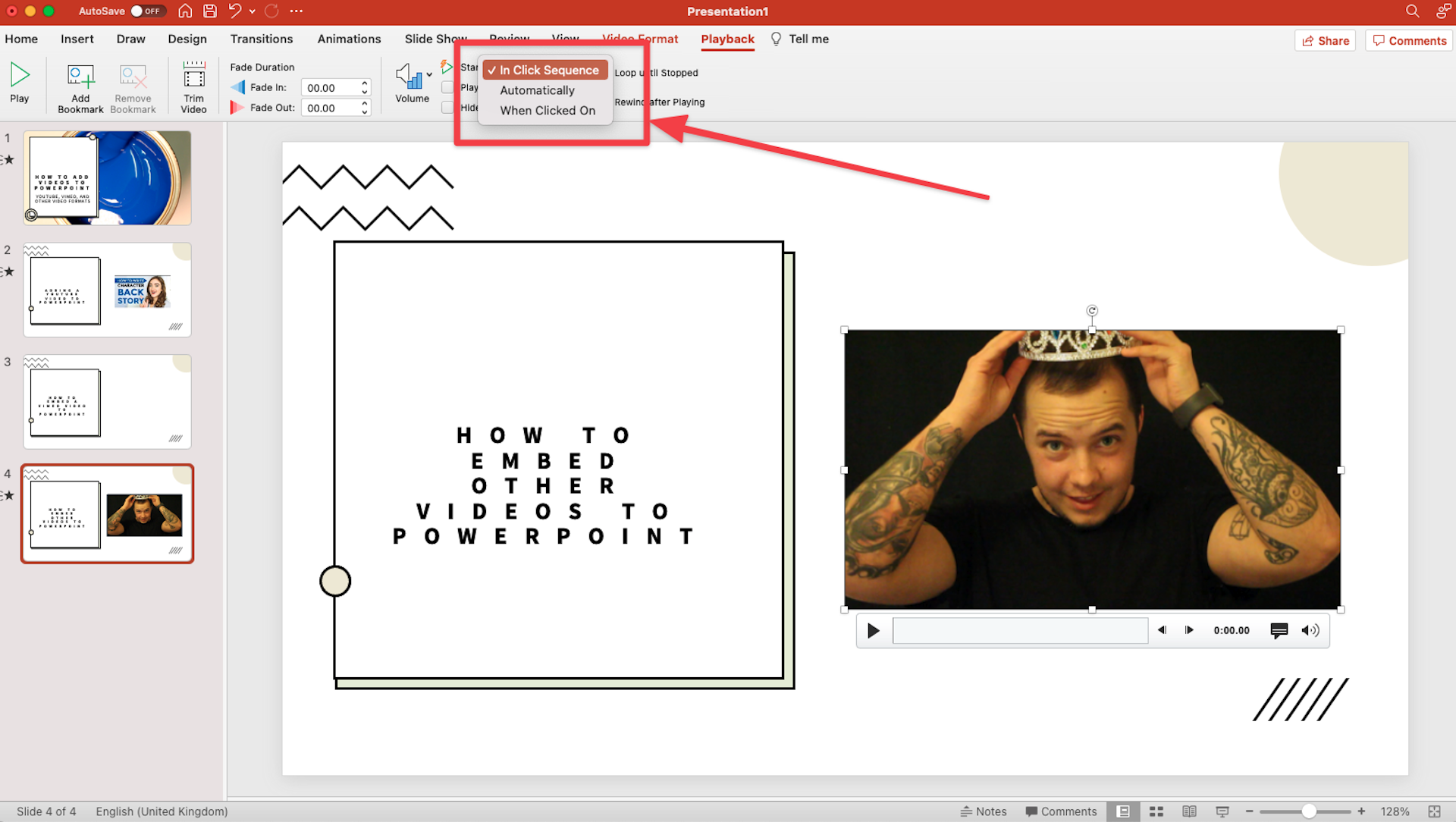Screen dimensions: 1456x822
Task: Click the Comments button at top right
Action: tap(1409, 41)
